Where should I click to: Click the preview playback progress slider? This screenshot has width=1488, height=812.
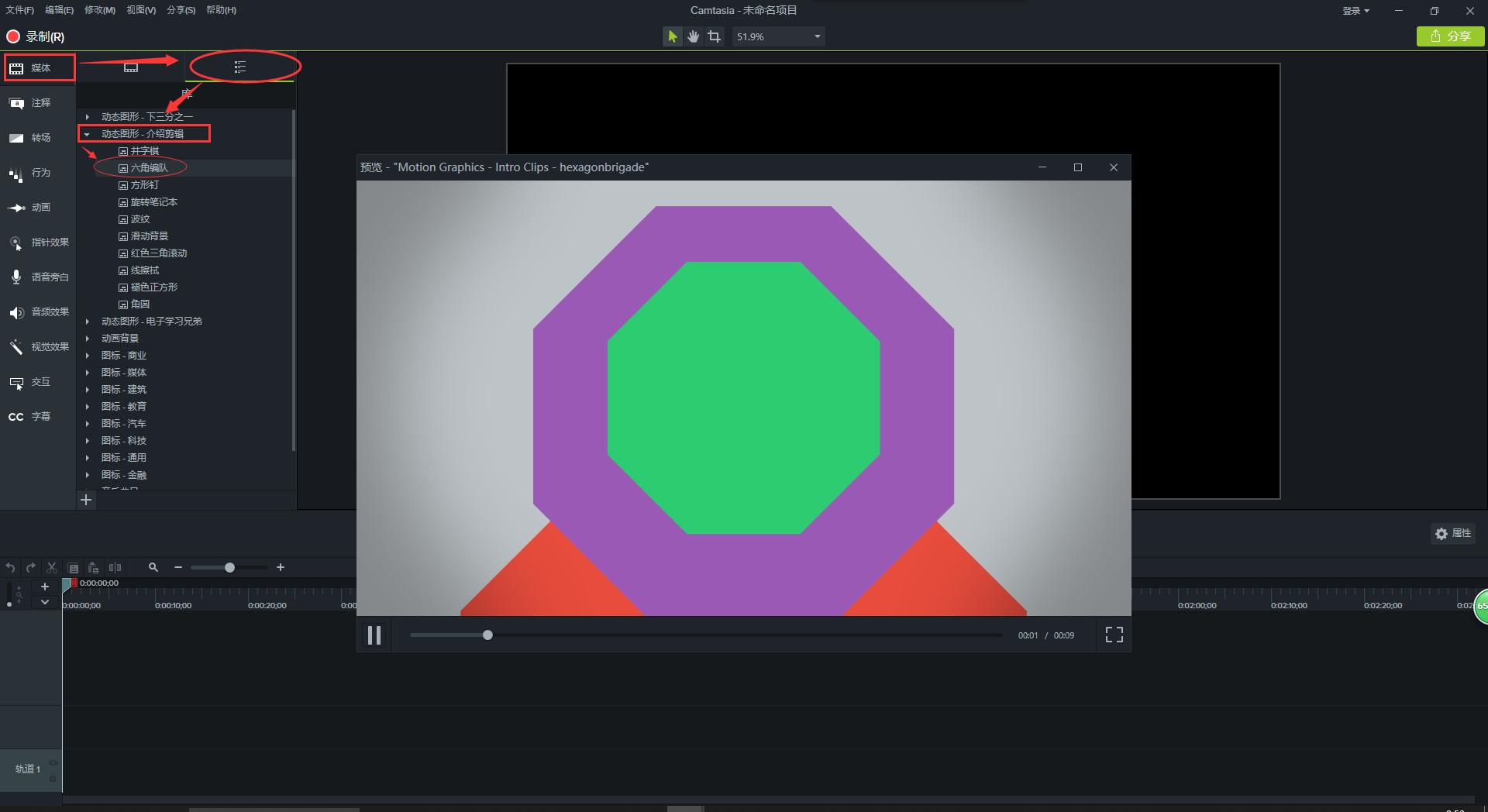pyautogui.click(x=705, y=635)
